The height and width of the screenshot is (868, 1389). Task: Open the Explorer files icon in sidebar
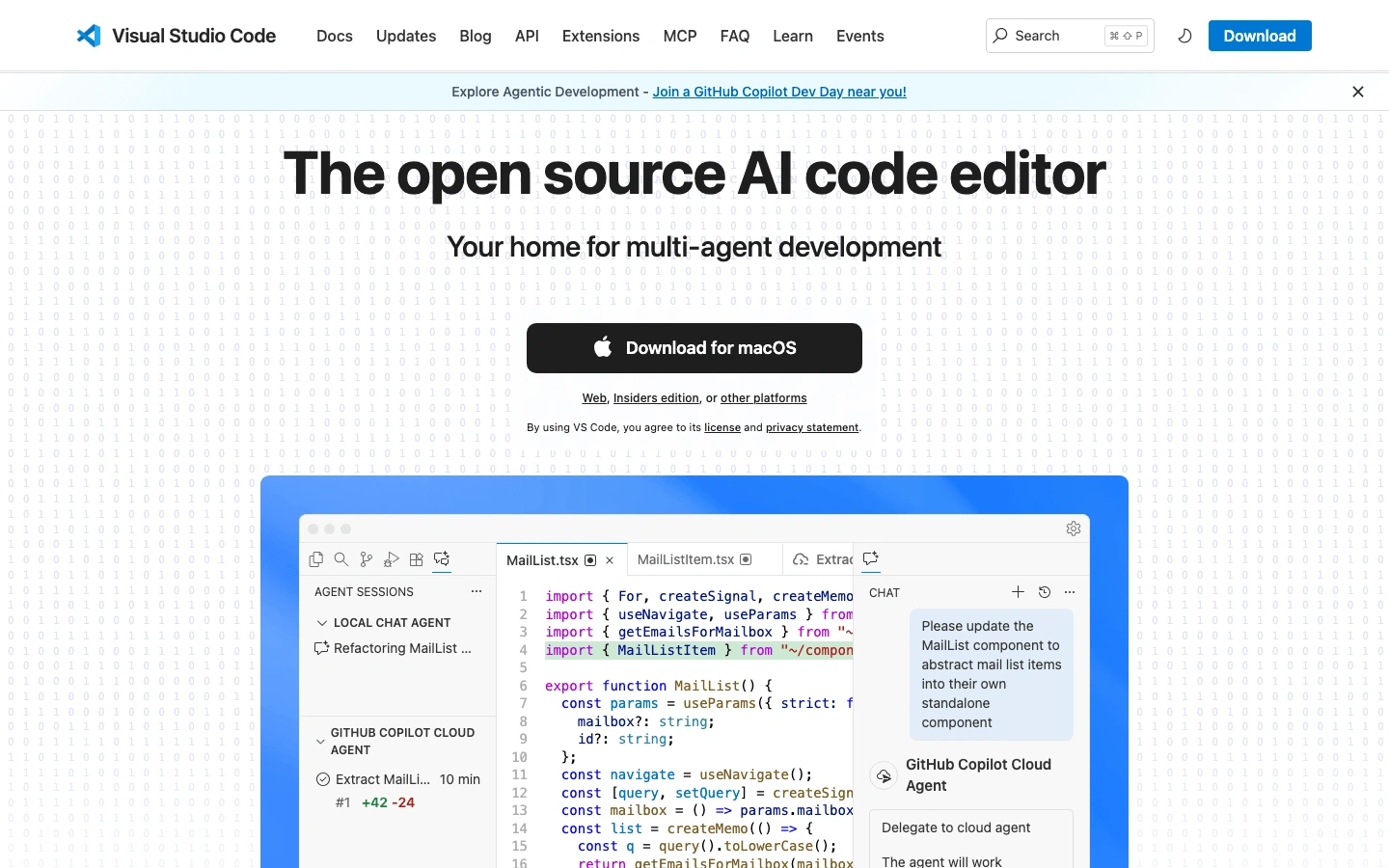(315, 559)
